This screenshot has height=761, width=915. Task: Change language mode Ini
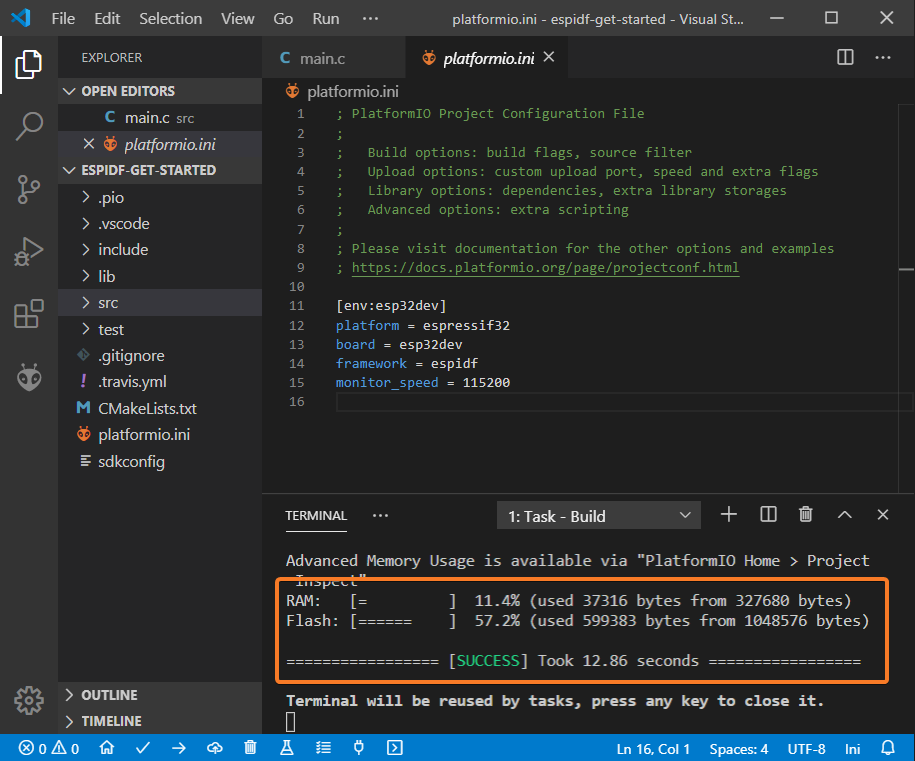click(x=852, y=749)
